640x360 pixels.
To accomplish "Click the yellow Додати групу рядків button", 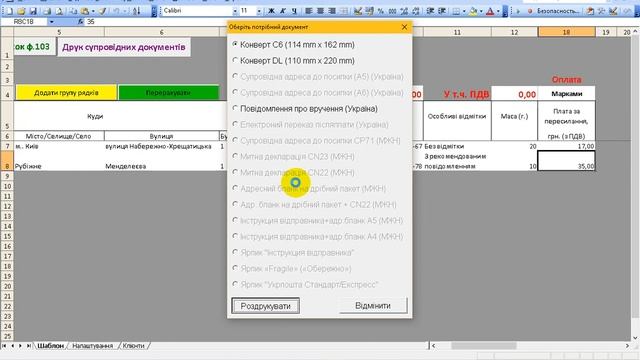I will click(x=66, y=93).
